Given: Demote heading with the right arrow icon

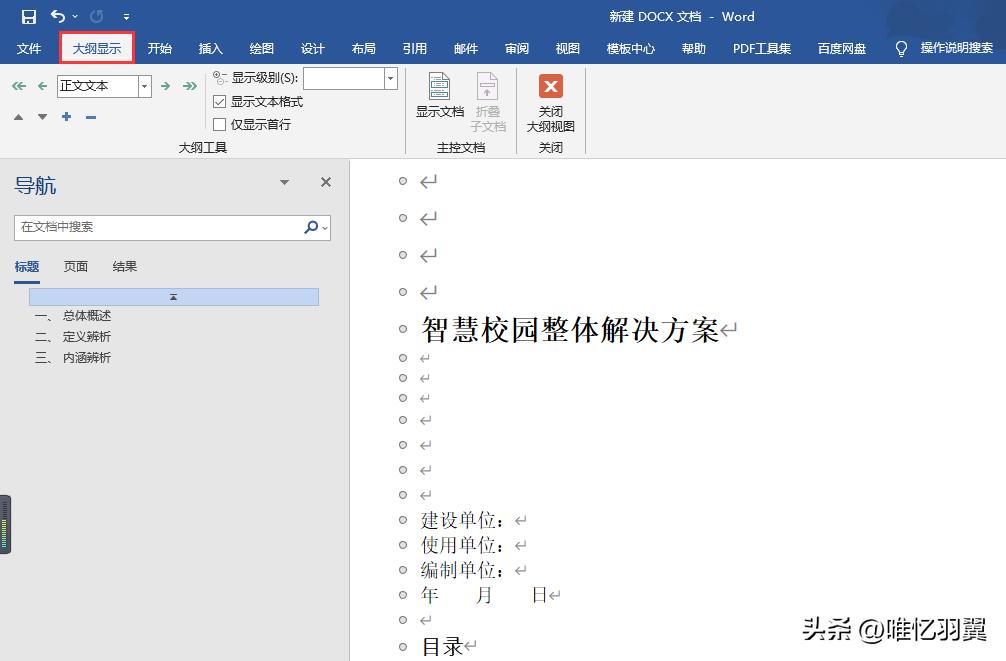Looking at the screenshot, I should pyautogui.click(x=165, y=86).
